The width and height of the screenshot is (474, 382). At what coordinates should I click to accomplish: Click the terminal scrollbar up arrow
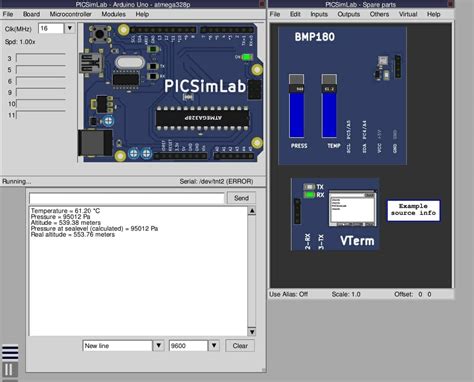pyautogui.click(x=252, y=211)
